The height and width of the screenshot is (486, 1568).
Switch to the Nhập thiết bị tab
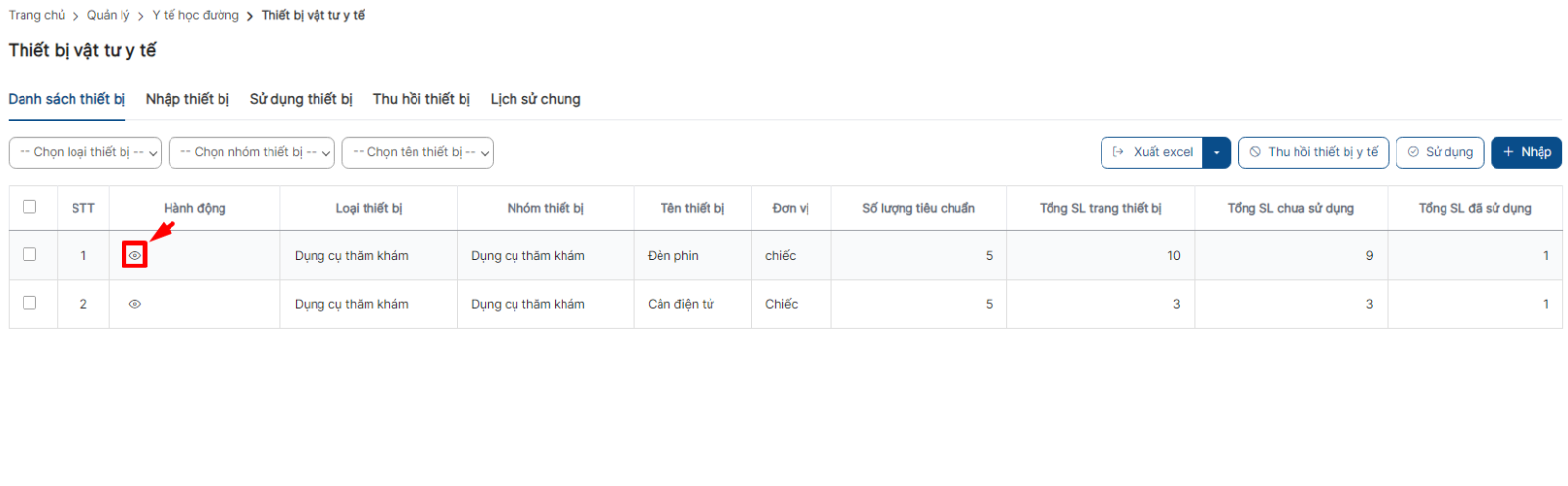[x=187, y=99]
